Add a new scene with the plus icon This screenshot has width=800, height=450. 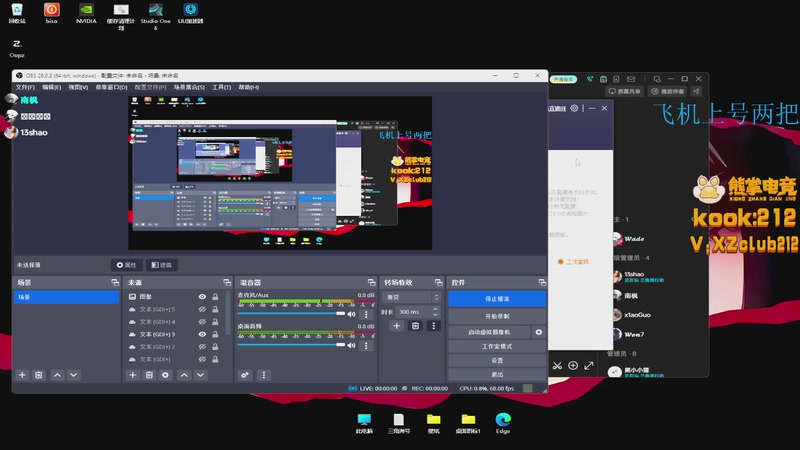(22, 375)
